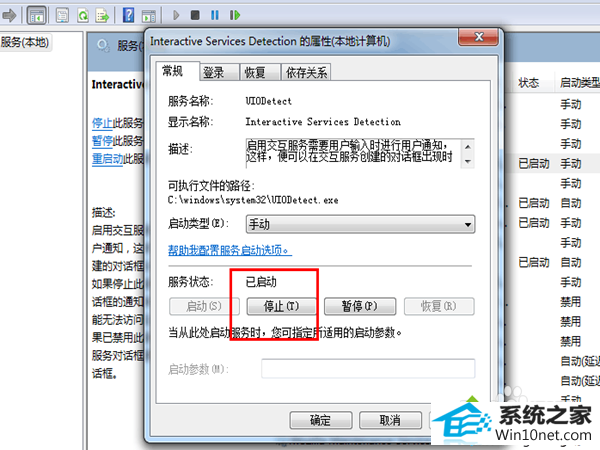Viewport: 600px width, 450px height.
Task: Click the pause service toolbar icon
Action: coord(215,15)
